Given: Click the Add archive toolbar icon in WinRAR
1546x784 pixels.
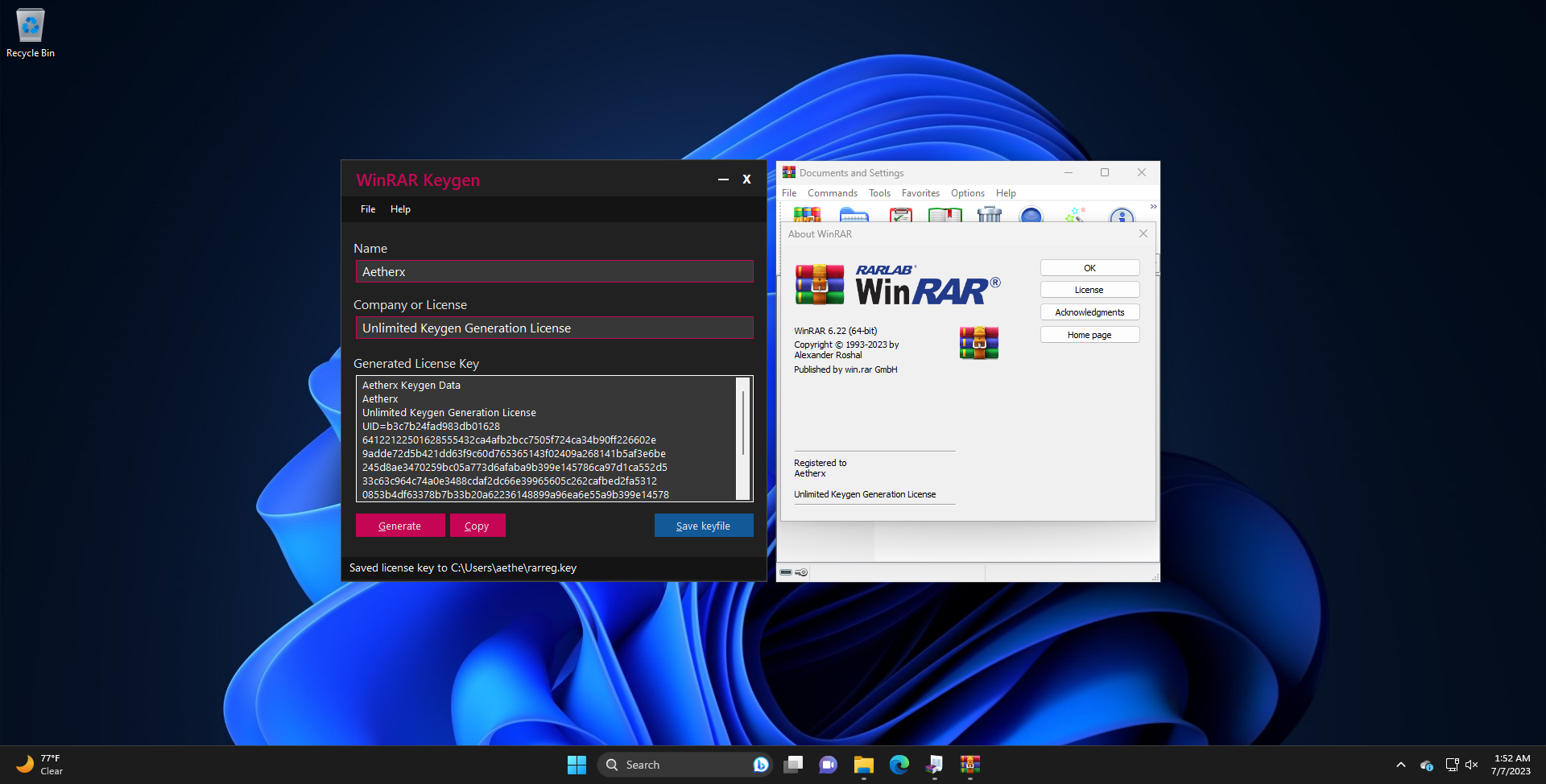Looking at the screenshot, I should click(x=807, y=214).
